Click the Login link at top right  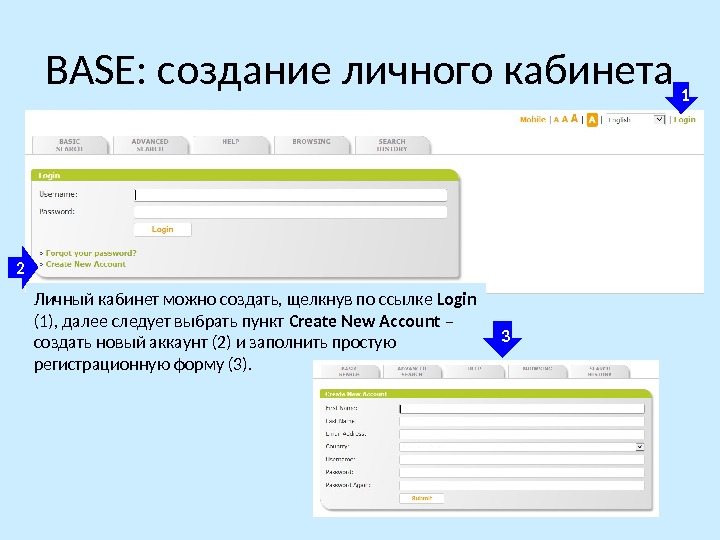pyautogui.click(x=685, y=119)
